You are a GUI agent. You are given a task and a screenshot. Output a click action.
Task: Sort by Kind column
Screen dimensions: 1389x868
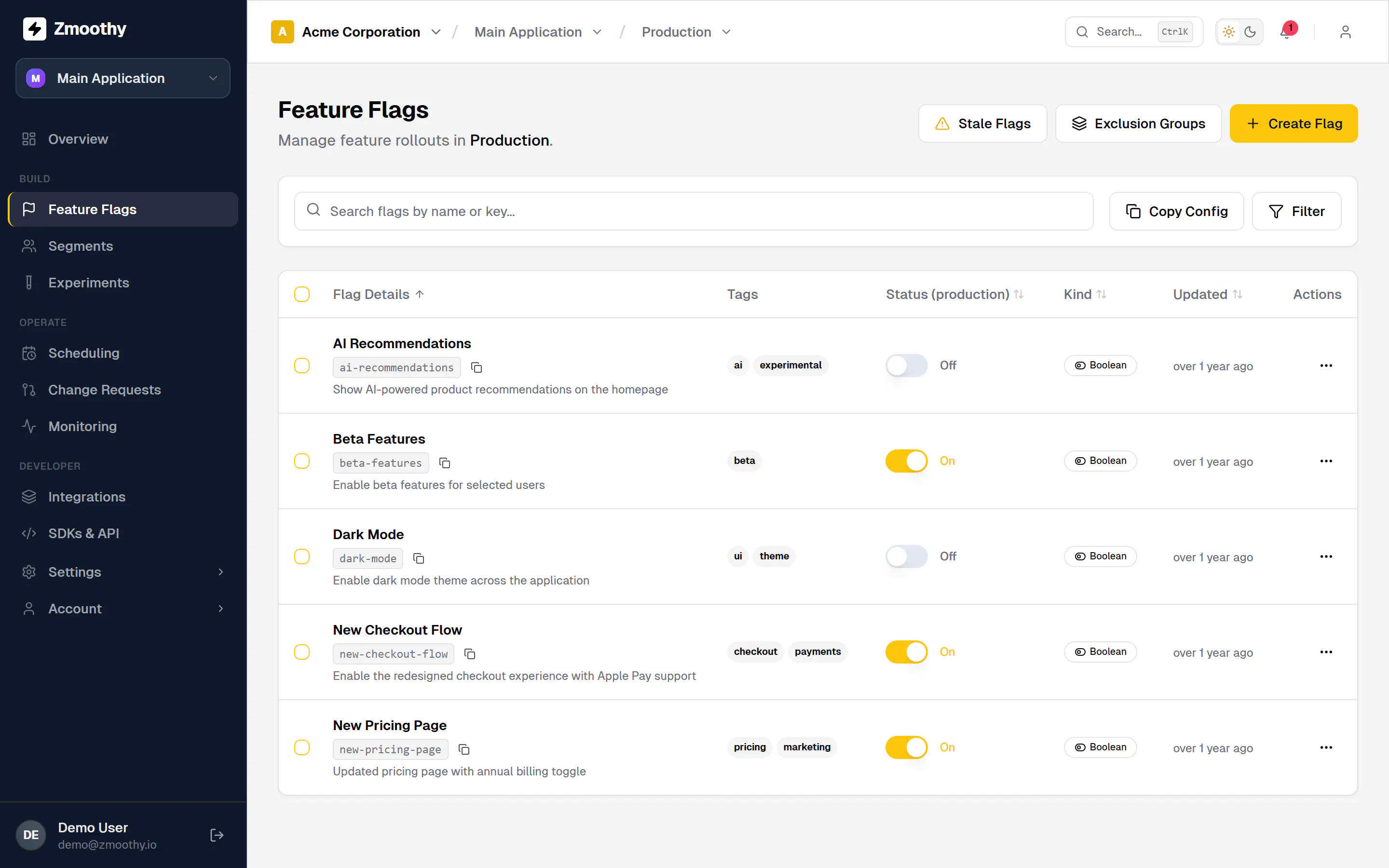(1085, 295)
